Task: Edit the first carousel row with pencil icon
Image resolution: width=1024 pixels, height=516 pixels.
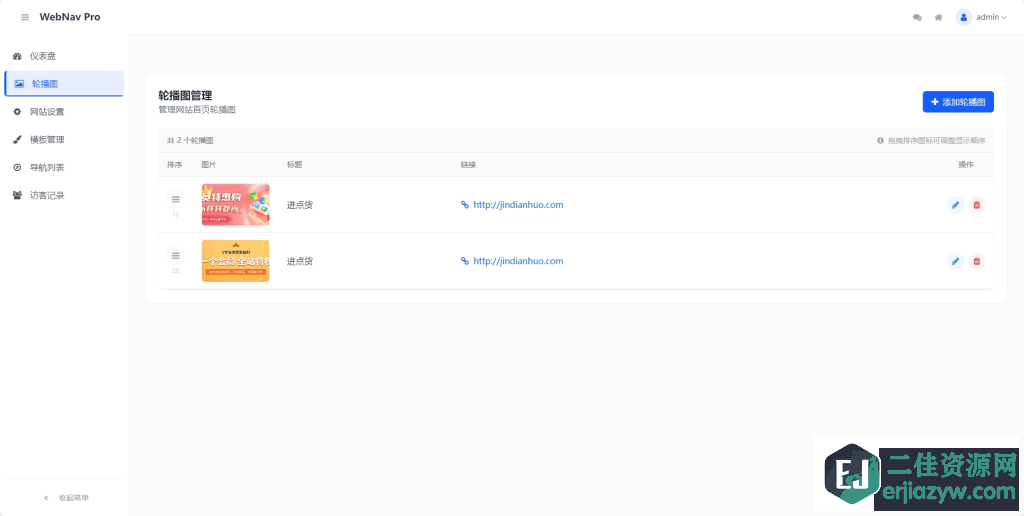Action: 955,205
